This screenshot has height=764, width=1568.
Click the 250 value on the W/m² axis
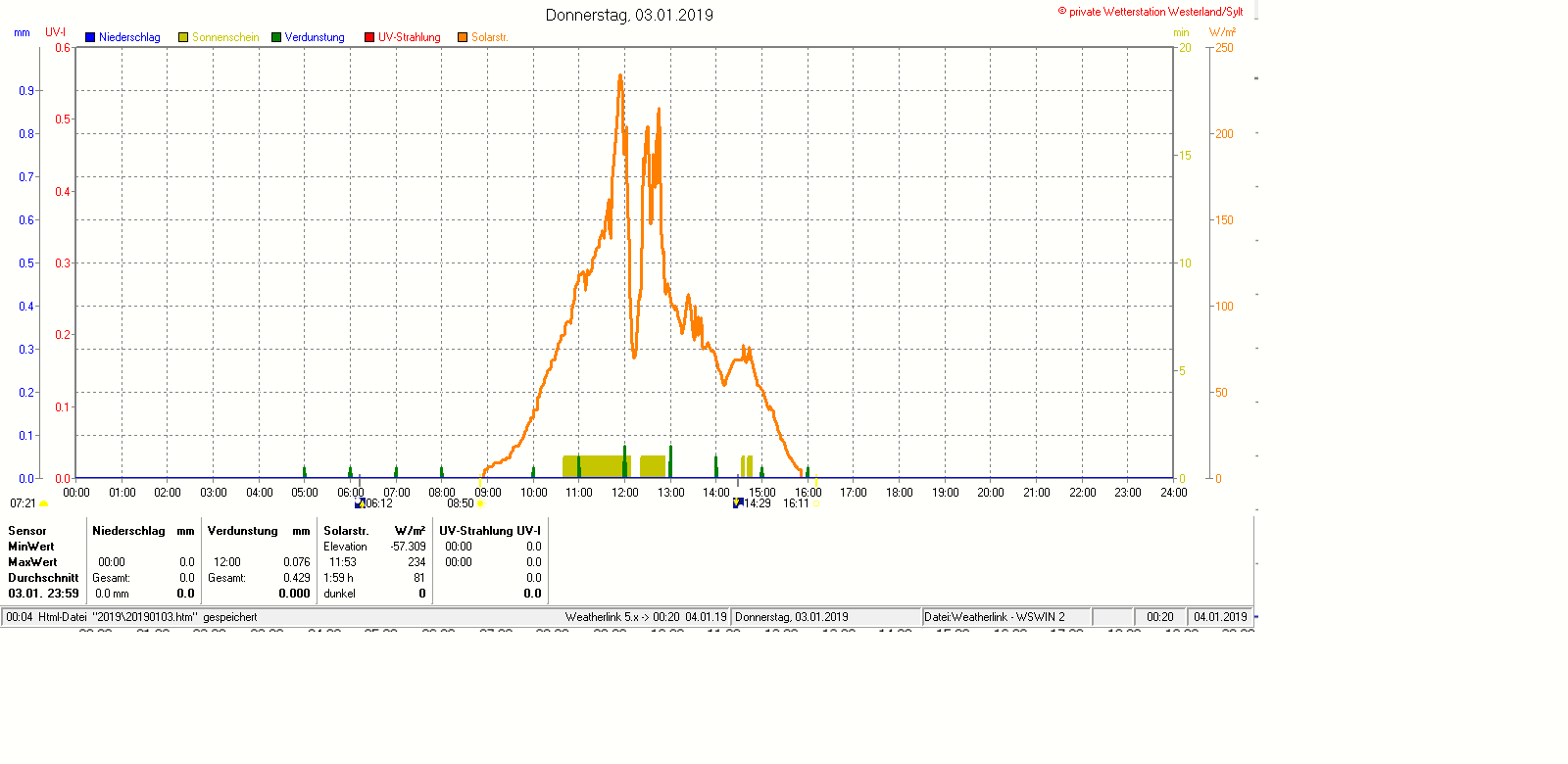pos(1225,48)
